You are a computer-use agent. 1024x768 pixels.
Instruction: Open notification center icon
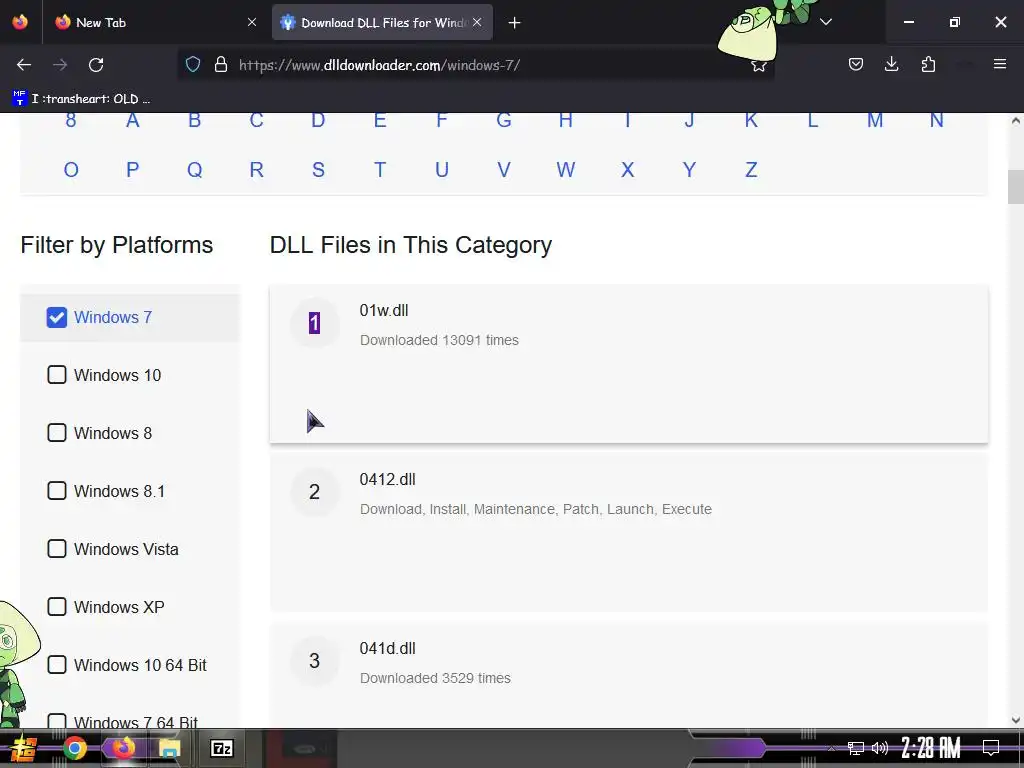coord(991,748)
